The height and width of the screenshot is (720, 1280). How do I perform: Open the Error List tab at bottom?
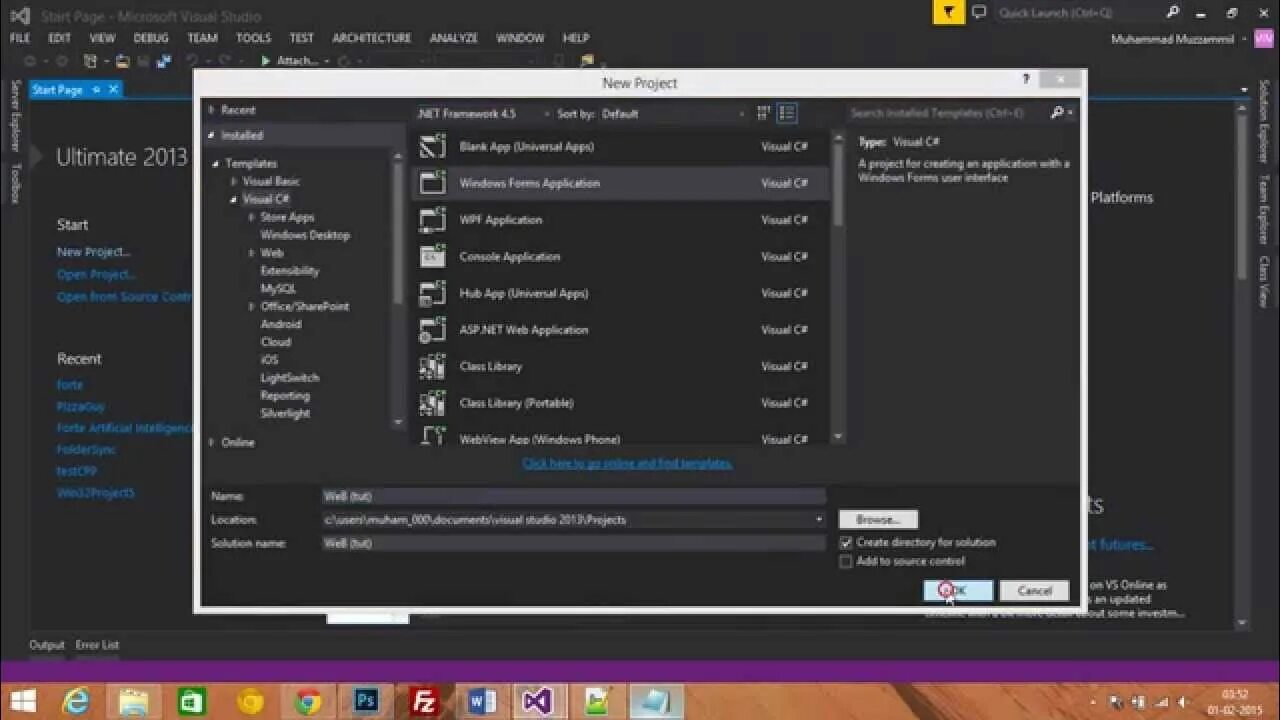pos(97,645)
